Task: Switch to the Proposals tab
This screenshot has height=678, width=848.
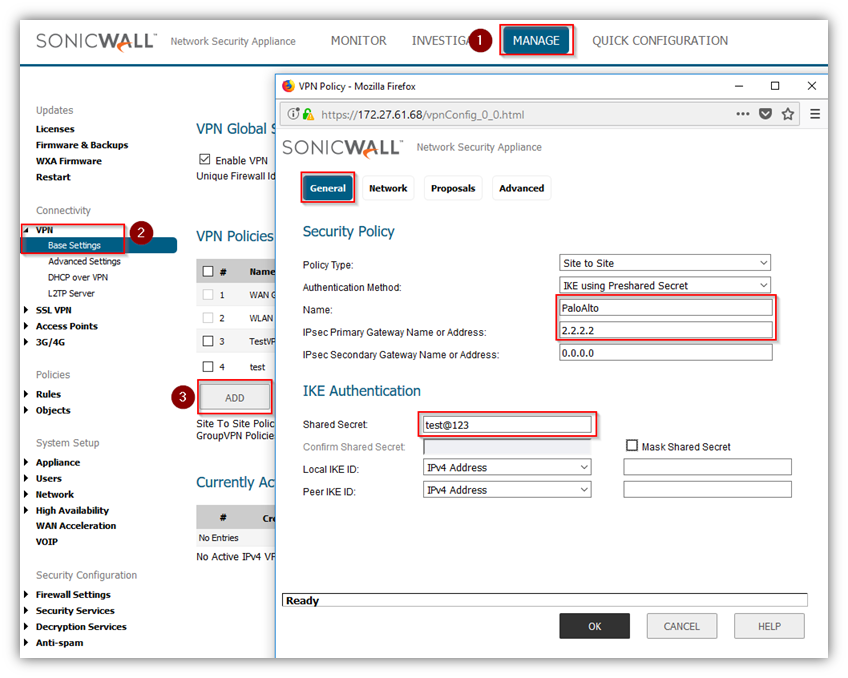Action: tap(453, 188)
